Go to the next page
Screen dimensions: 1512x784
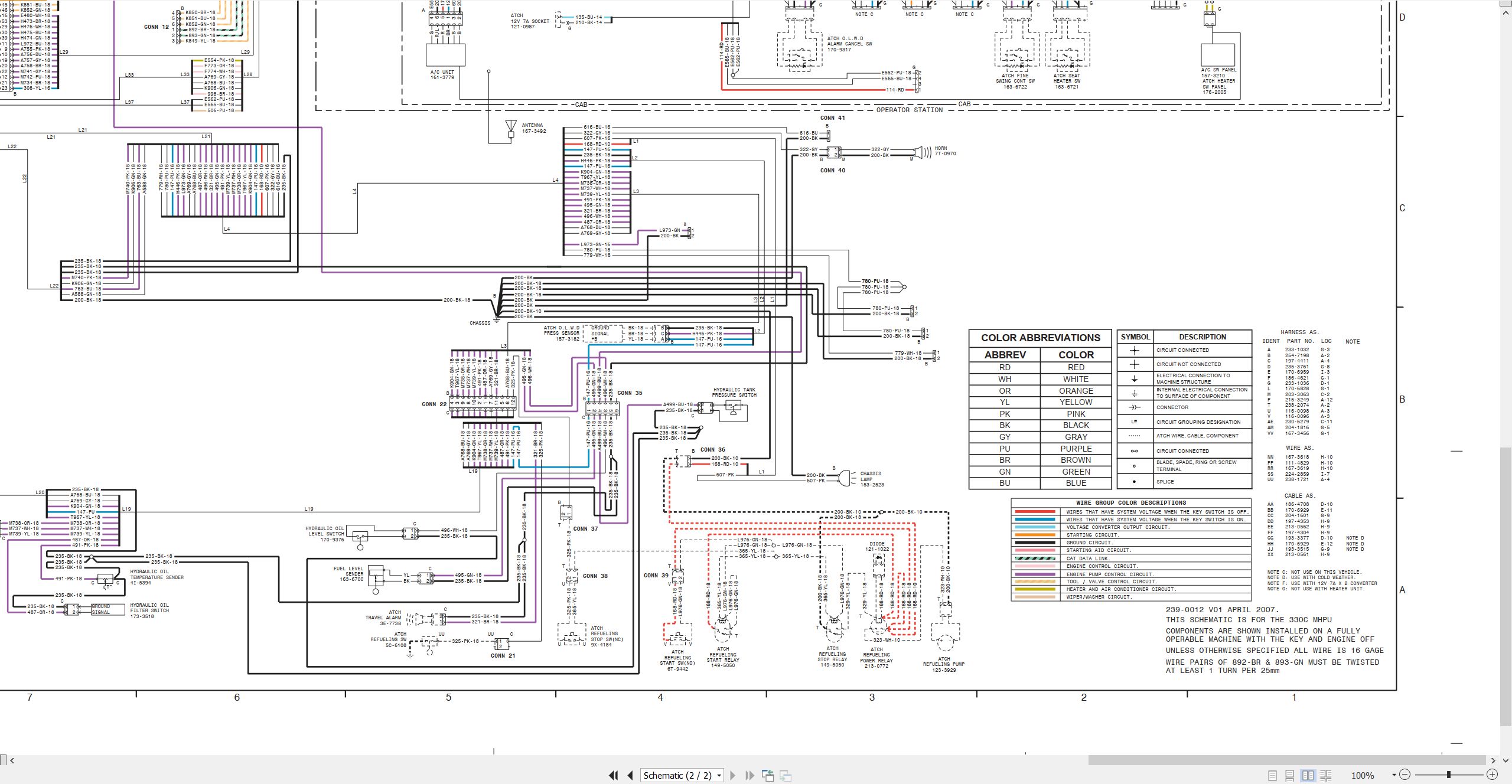point(733,775)
